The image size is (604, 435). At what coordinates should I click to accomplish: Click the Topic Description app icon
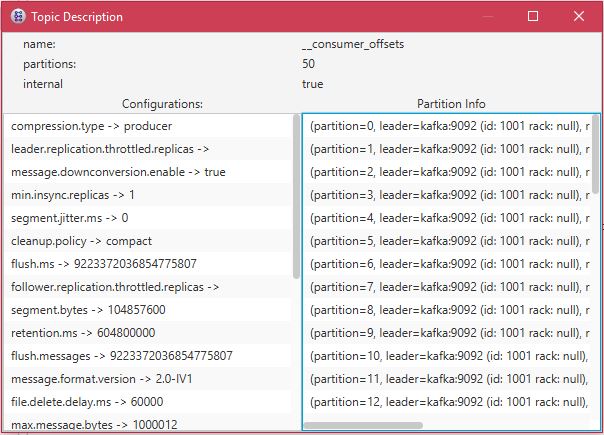click(x=16, y=17)
